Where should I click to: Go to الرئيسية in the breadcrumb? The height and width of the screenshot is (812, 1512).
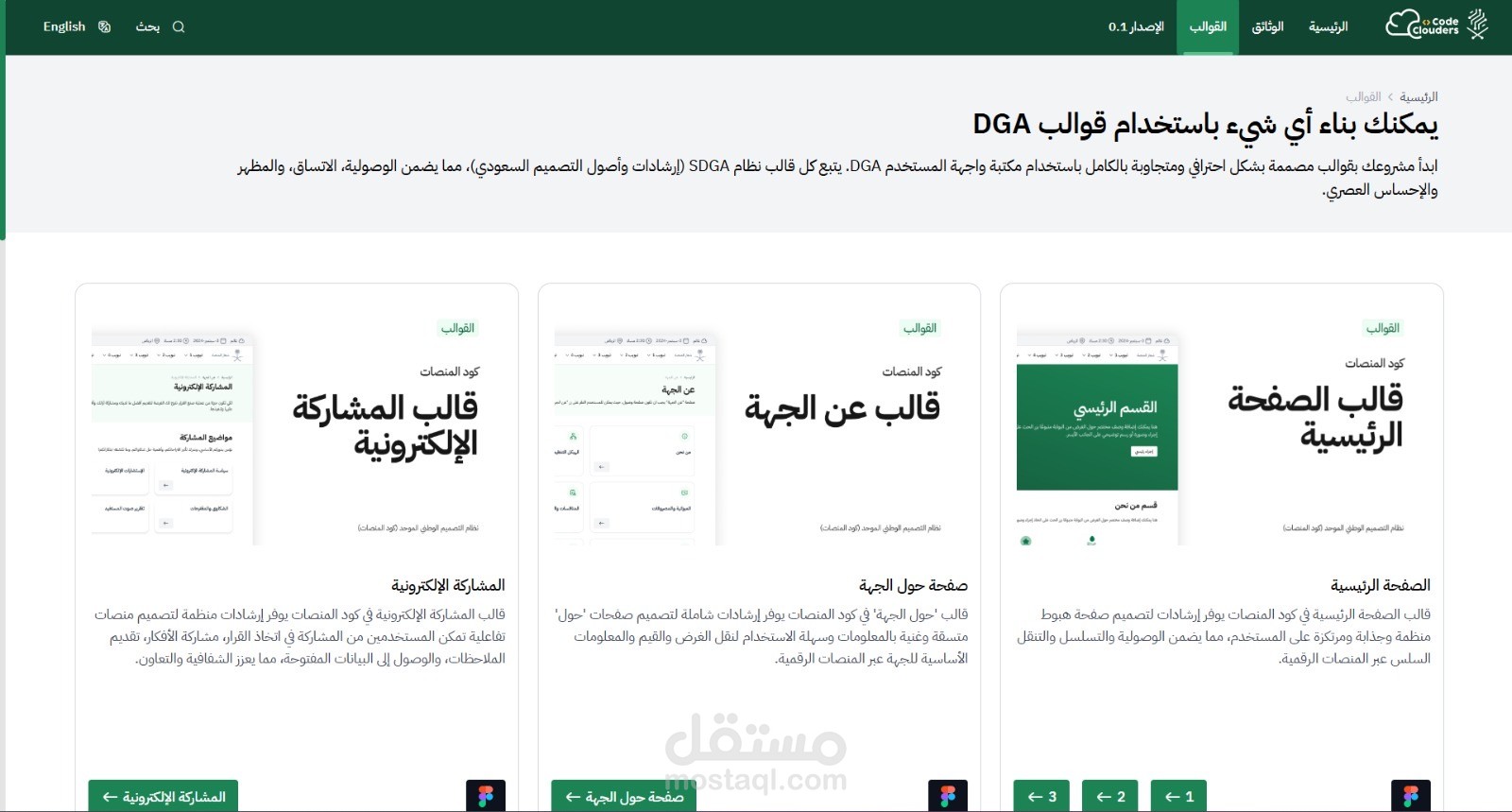pyautogui.click(x=1418, y=96)
